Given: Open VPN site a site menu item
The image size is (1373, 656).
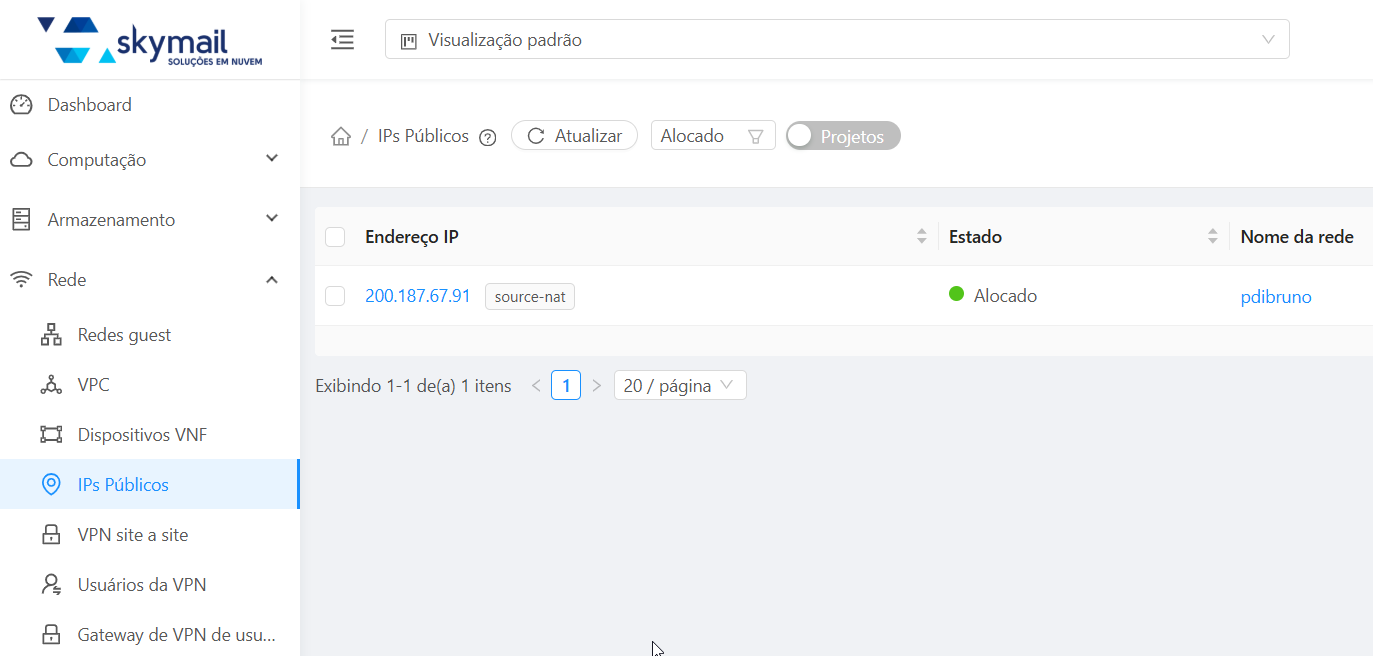Looking at the screenshot, I should click(x=133, y=535).
